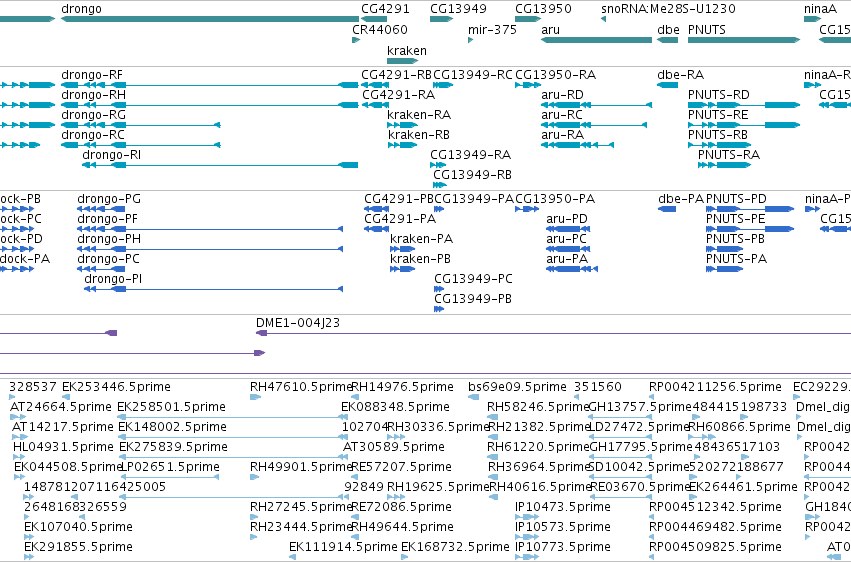The width and height of the screenshot is (851, 562).
Task: Select protein kraken-PB
Action: coord(421,259)
